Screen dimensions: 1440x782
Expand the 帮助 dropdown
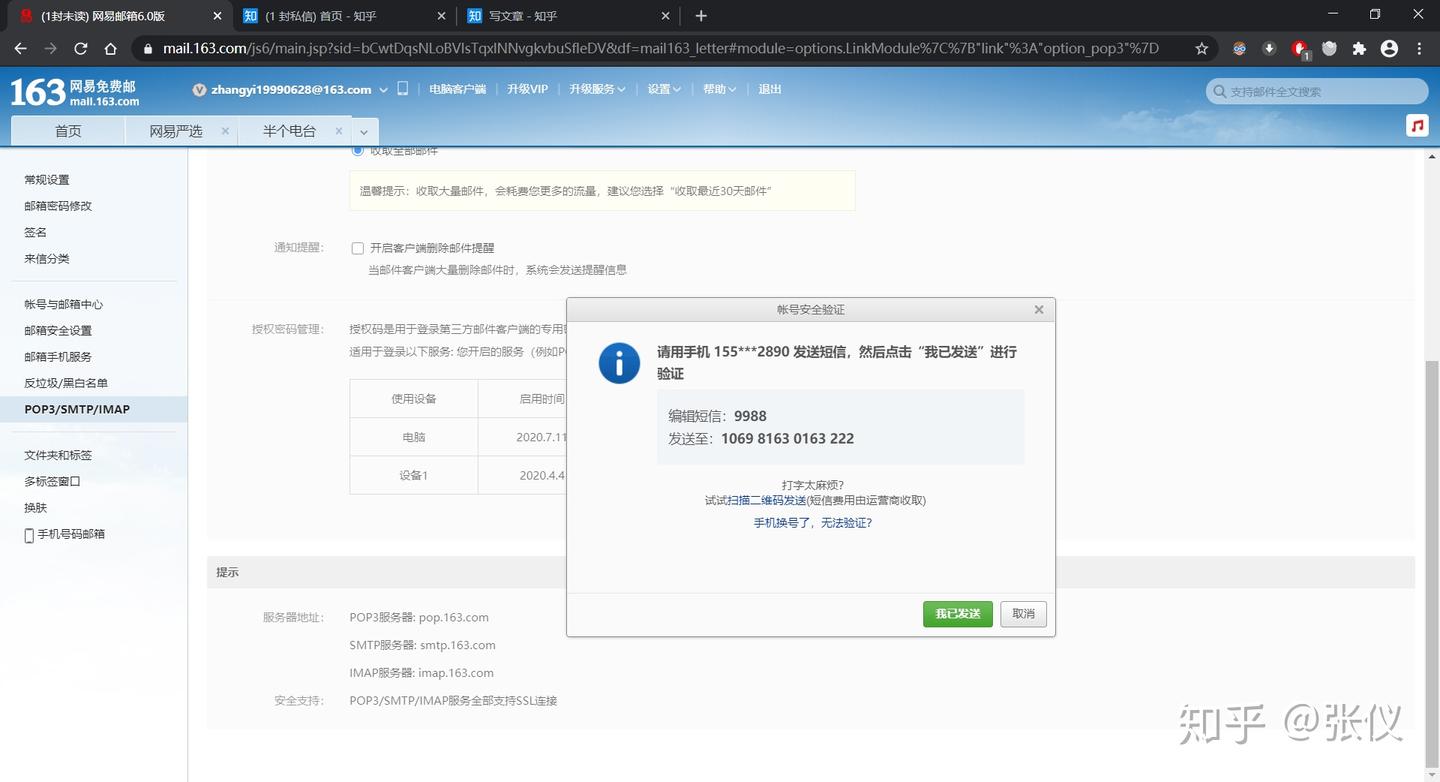point(716,89)
